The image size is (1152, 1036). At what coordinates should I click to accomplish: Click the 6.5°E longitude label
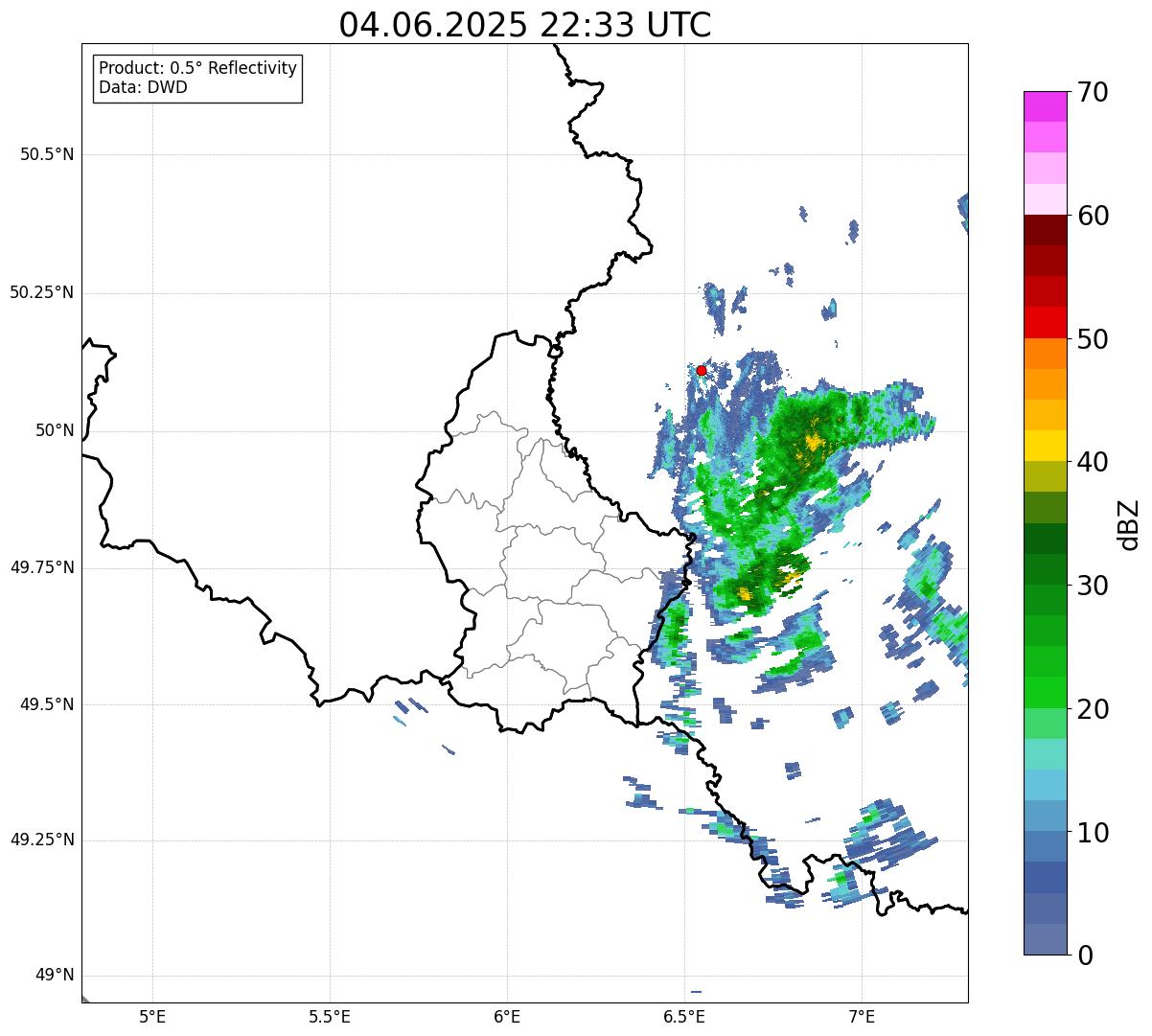[684, 1016]
